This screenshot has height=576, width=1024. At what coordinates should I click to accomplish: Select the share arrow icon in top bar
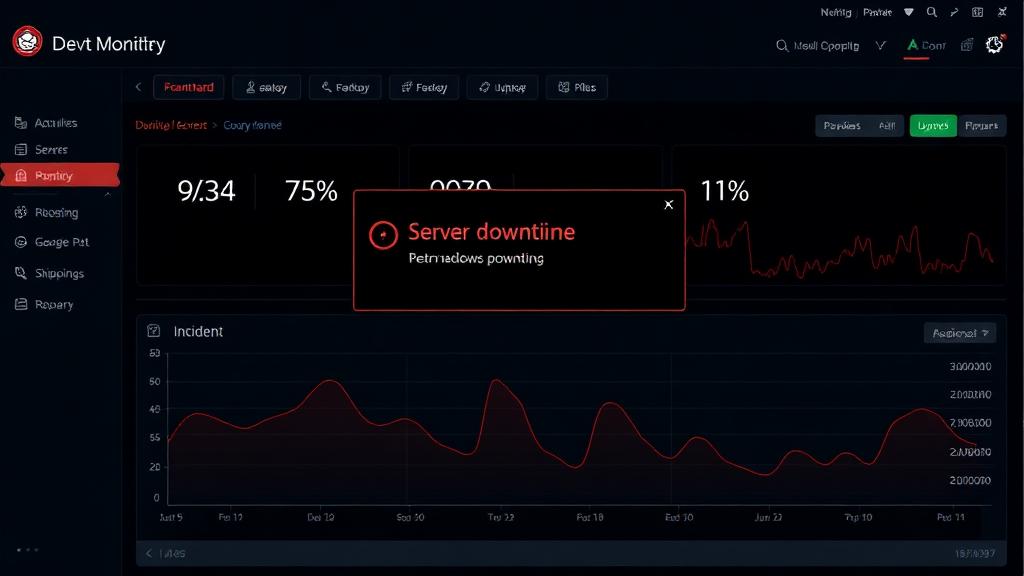tap(953, 12)
